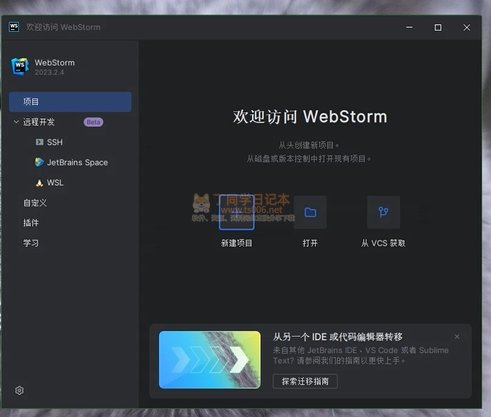The width and height of the screenshot is (491, 417).
Task: Collapse the 远程开发 remote development section
Action: pos(16,122)
